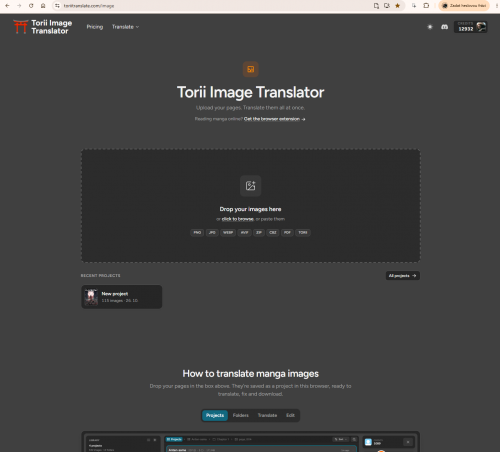Reload the page

[x=31, y=6]
